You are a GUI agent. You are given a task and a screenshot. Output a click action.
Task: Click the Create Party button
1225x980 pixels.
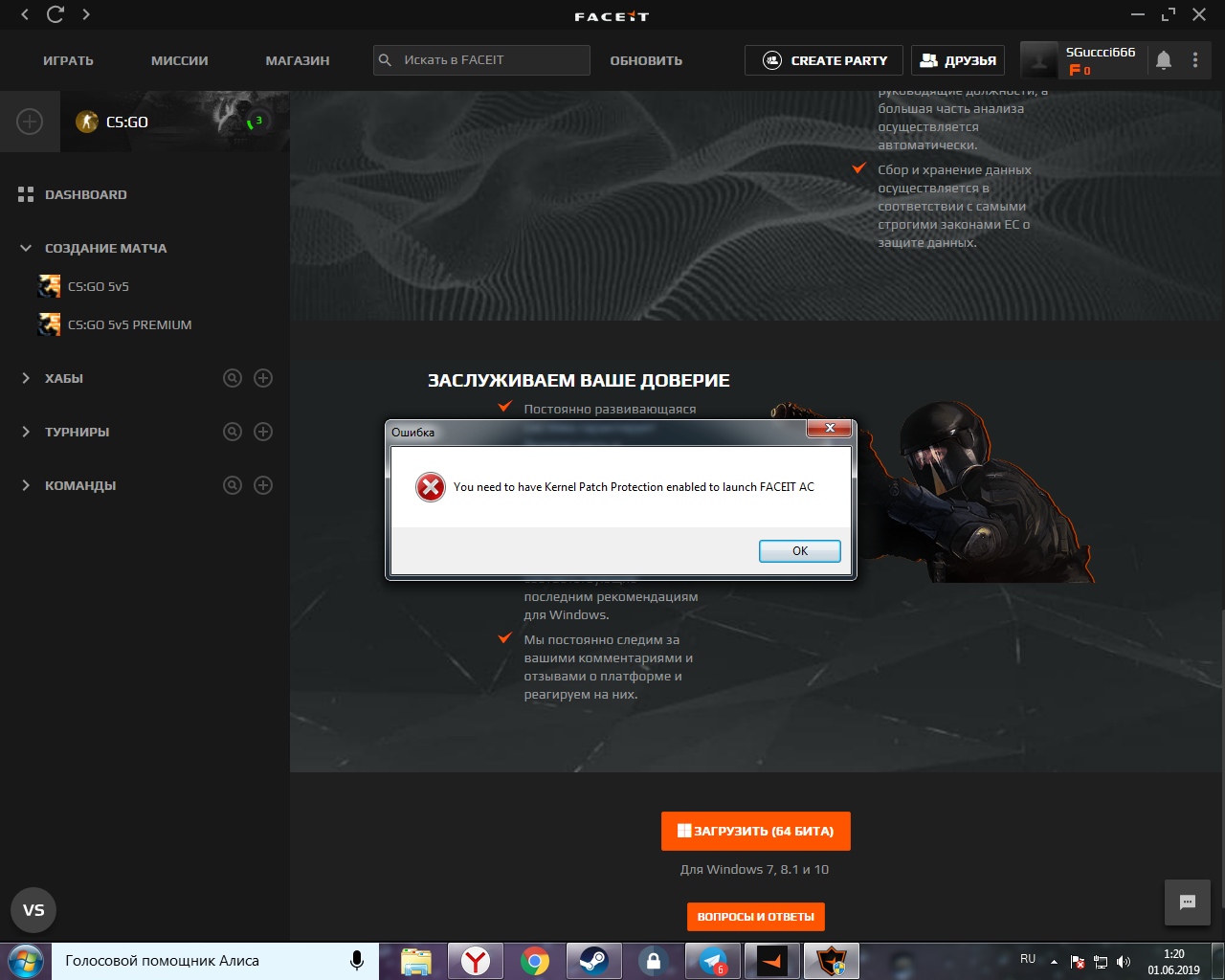(825, 60)
